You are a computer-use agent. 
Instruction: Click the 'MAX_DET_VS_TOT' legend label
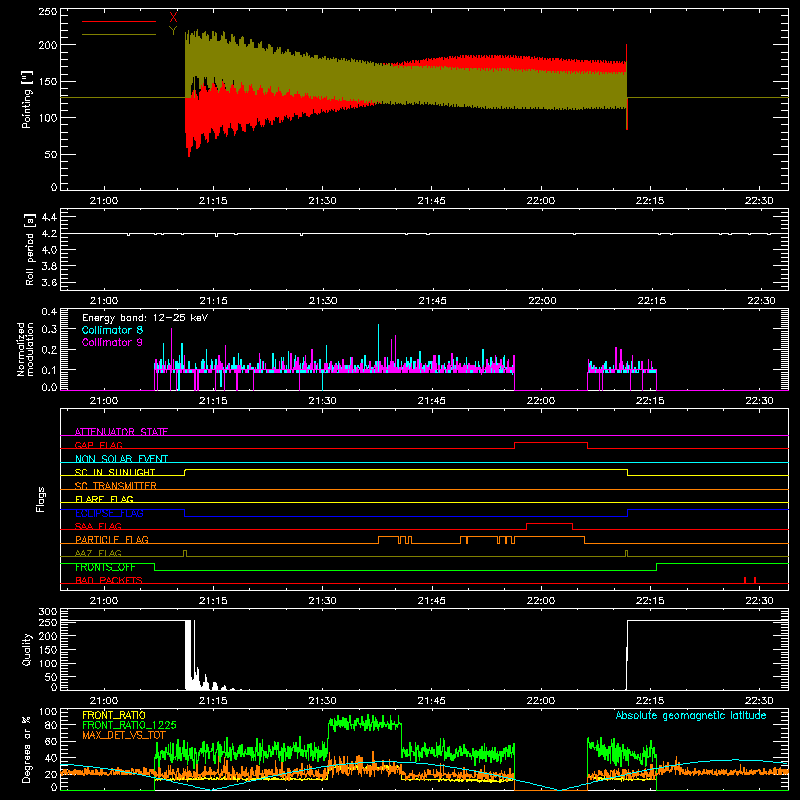pos(124,735)
